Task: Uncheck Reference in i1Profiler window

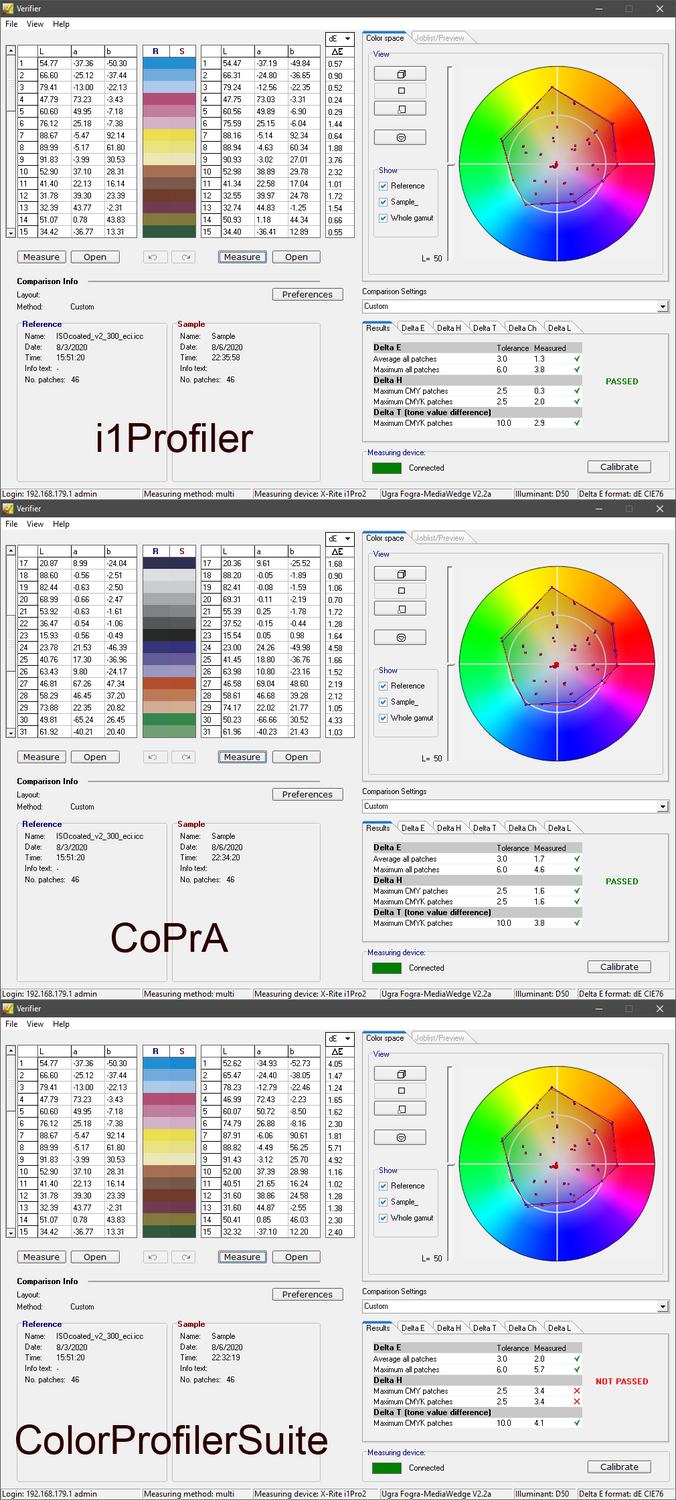Action: (x=384, y=186)
